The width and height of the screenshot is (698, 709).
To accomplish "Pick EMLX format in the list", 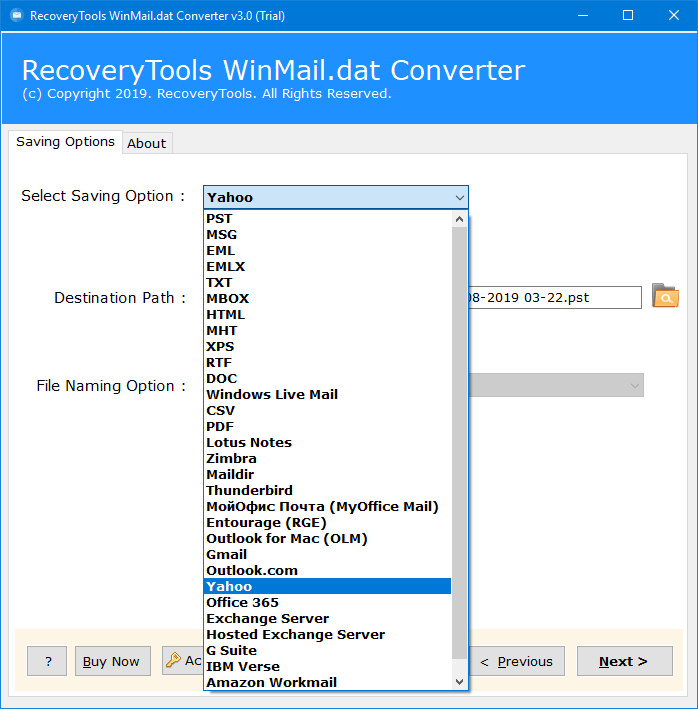I will pyautogui.click(x=327, y=266).
